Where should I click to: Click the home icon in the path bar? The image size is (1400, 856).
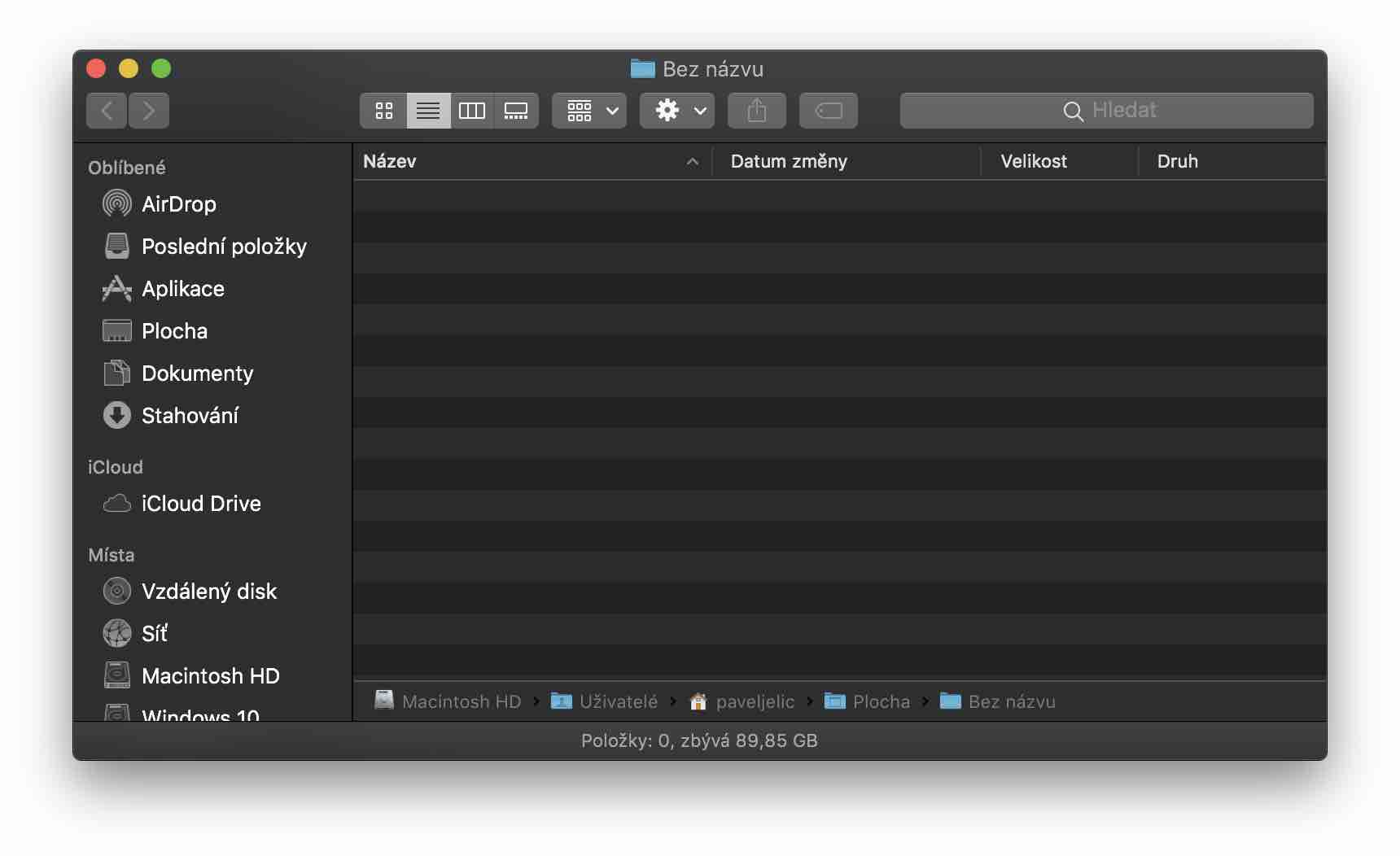[698, 701]
